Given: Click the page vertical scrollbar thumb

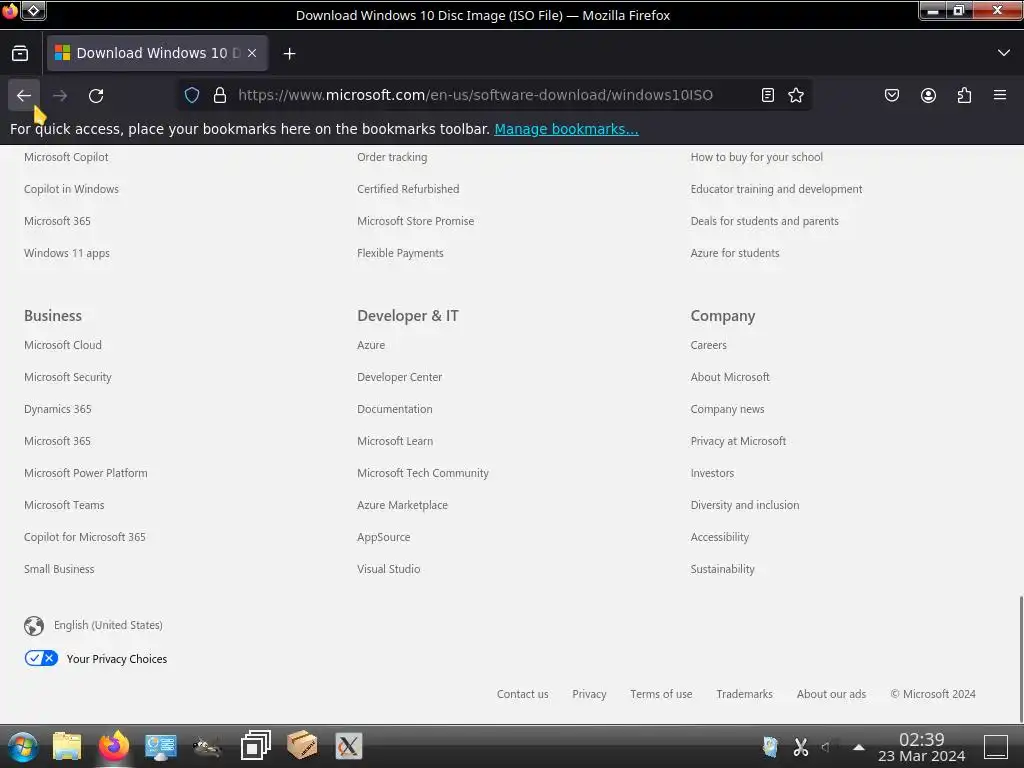Looking at the screenshot, I should pos(1020,658).
